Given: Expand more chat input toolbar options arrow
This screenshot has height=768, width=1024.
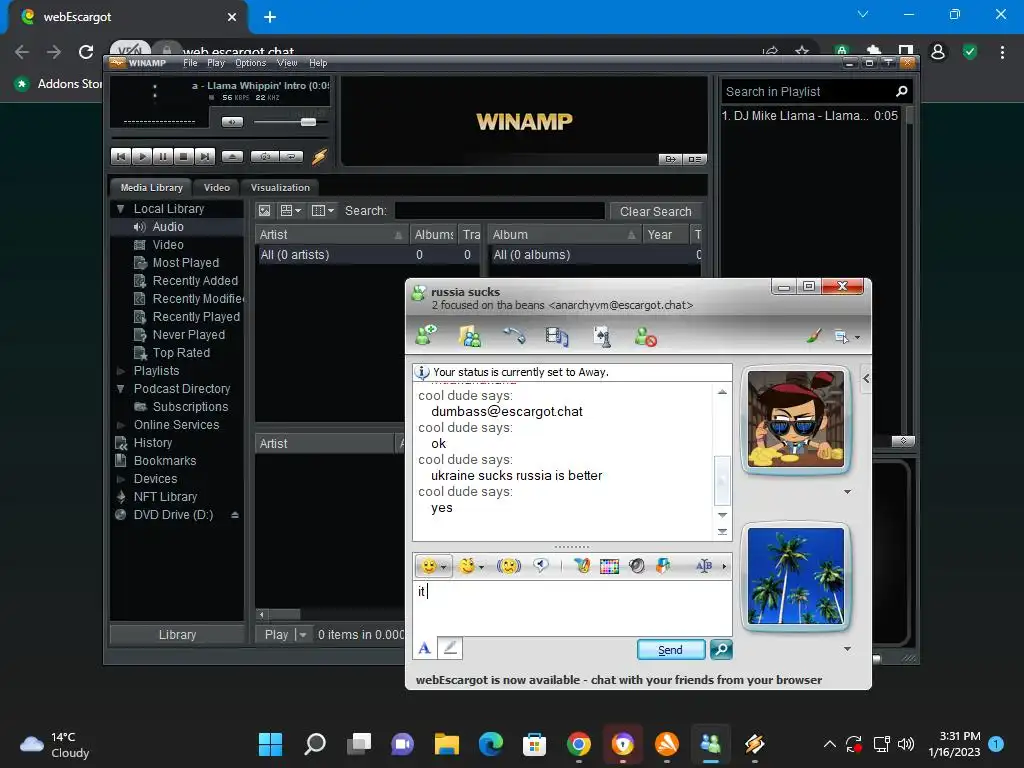Looking at the screenshot, I should 724,567.
